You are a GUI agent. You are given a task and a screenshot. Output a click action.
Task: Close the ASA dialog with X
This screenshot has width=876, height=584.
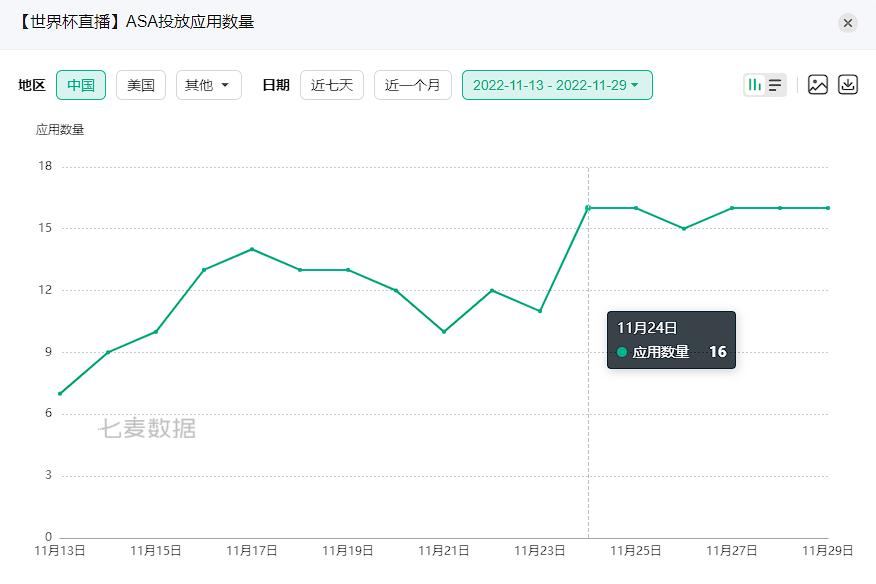point(848,23)
